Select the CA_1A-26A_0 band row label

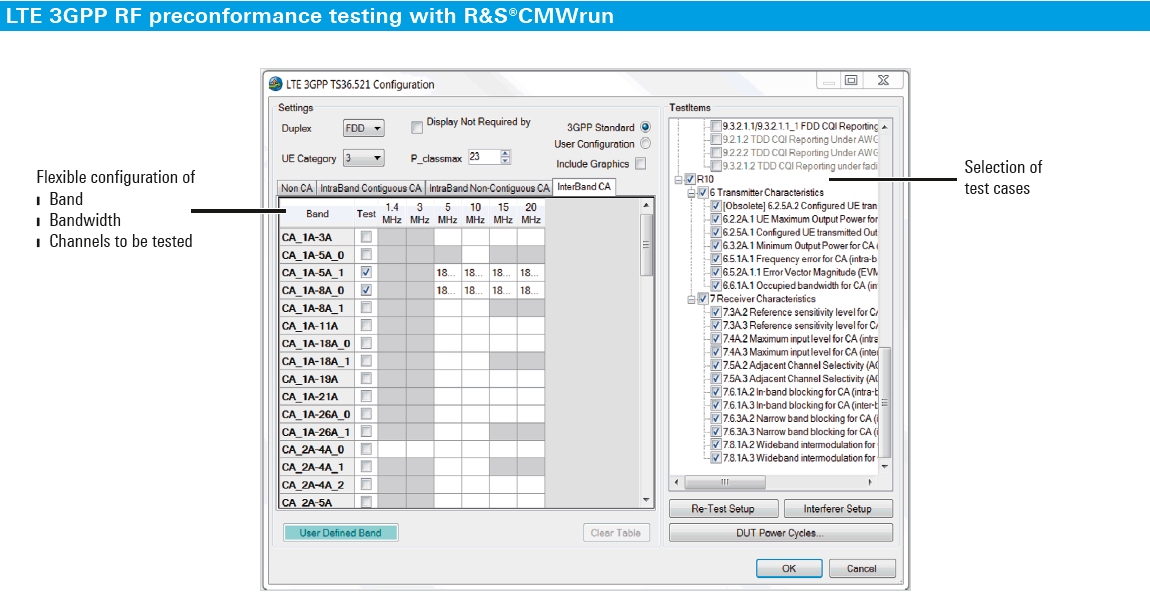318,414
